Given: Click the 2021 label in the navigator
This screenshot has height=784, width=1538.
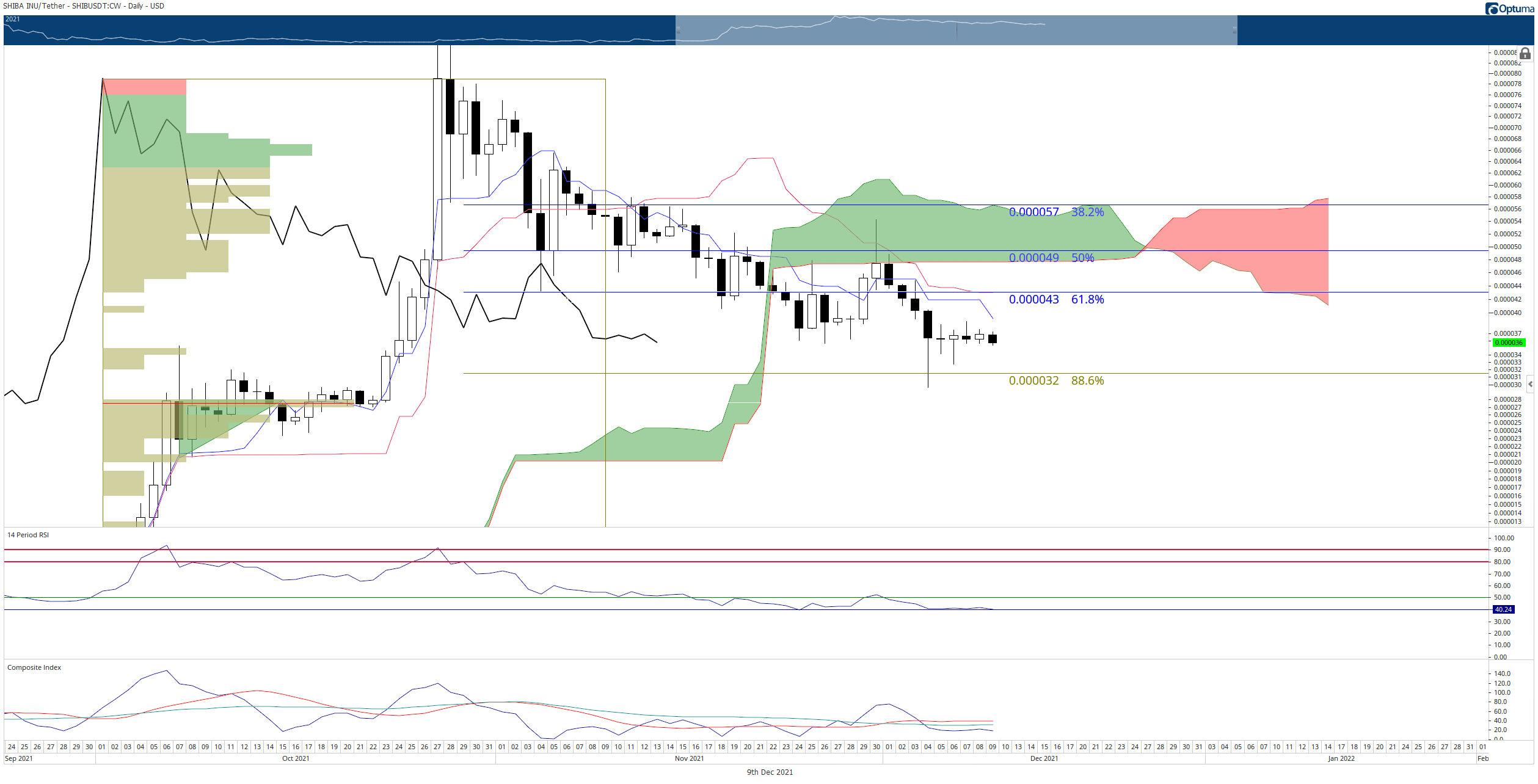Looking at the screenshot, I should coord(13,20).
